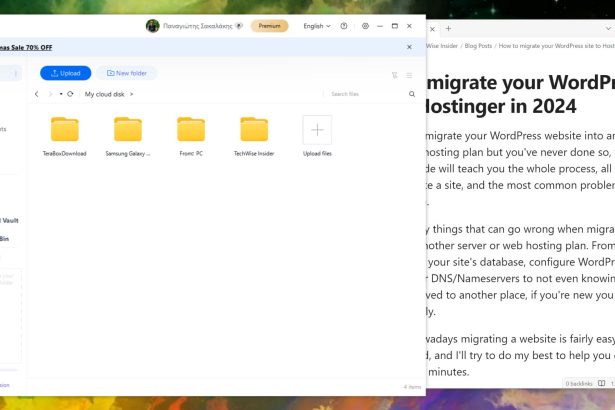Open the Bin sidebar item
615x410 pixels.
pos(5,239)
